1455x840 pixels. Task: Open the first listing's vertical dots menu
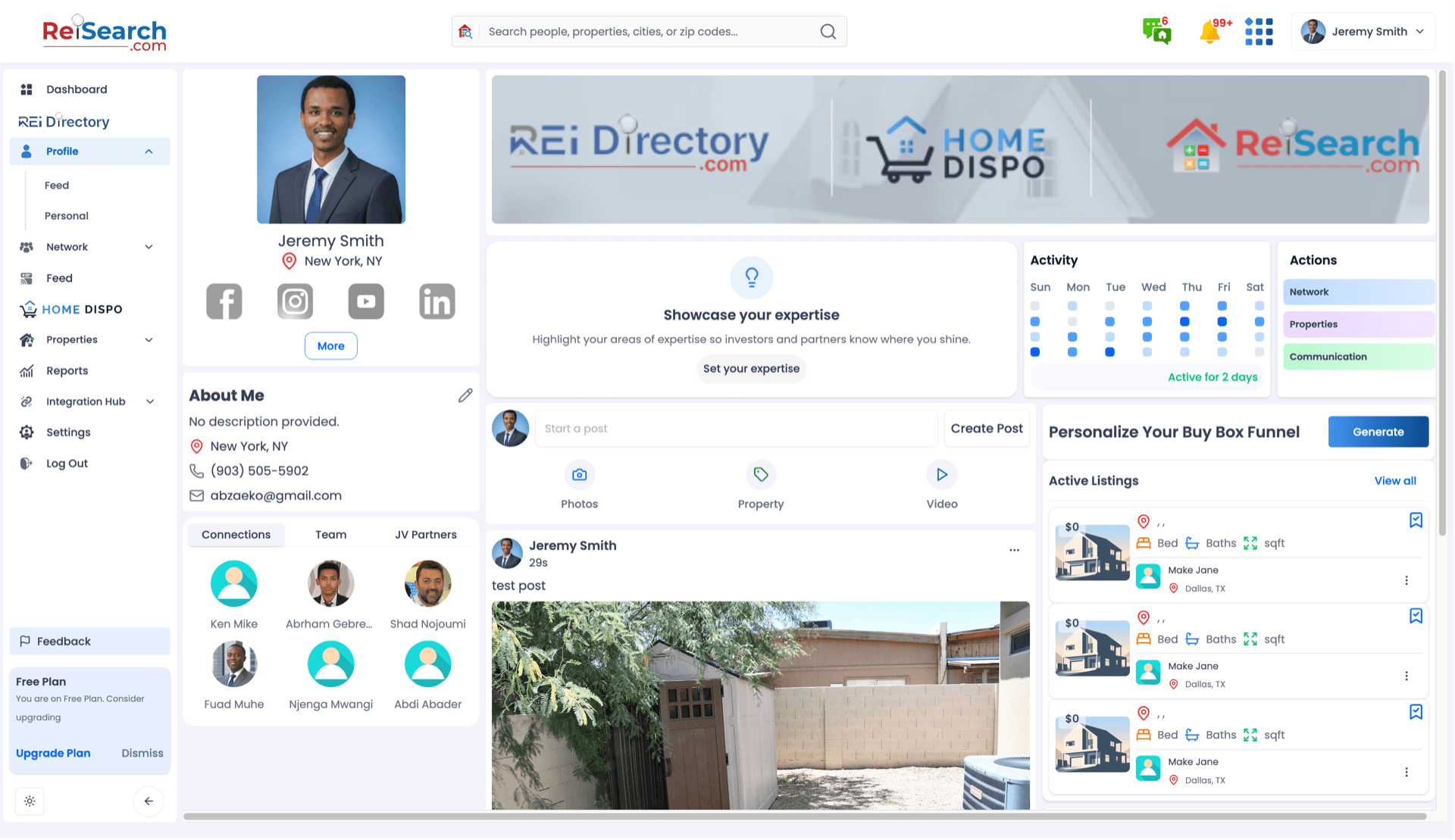tap(1406, 581)
